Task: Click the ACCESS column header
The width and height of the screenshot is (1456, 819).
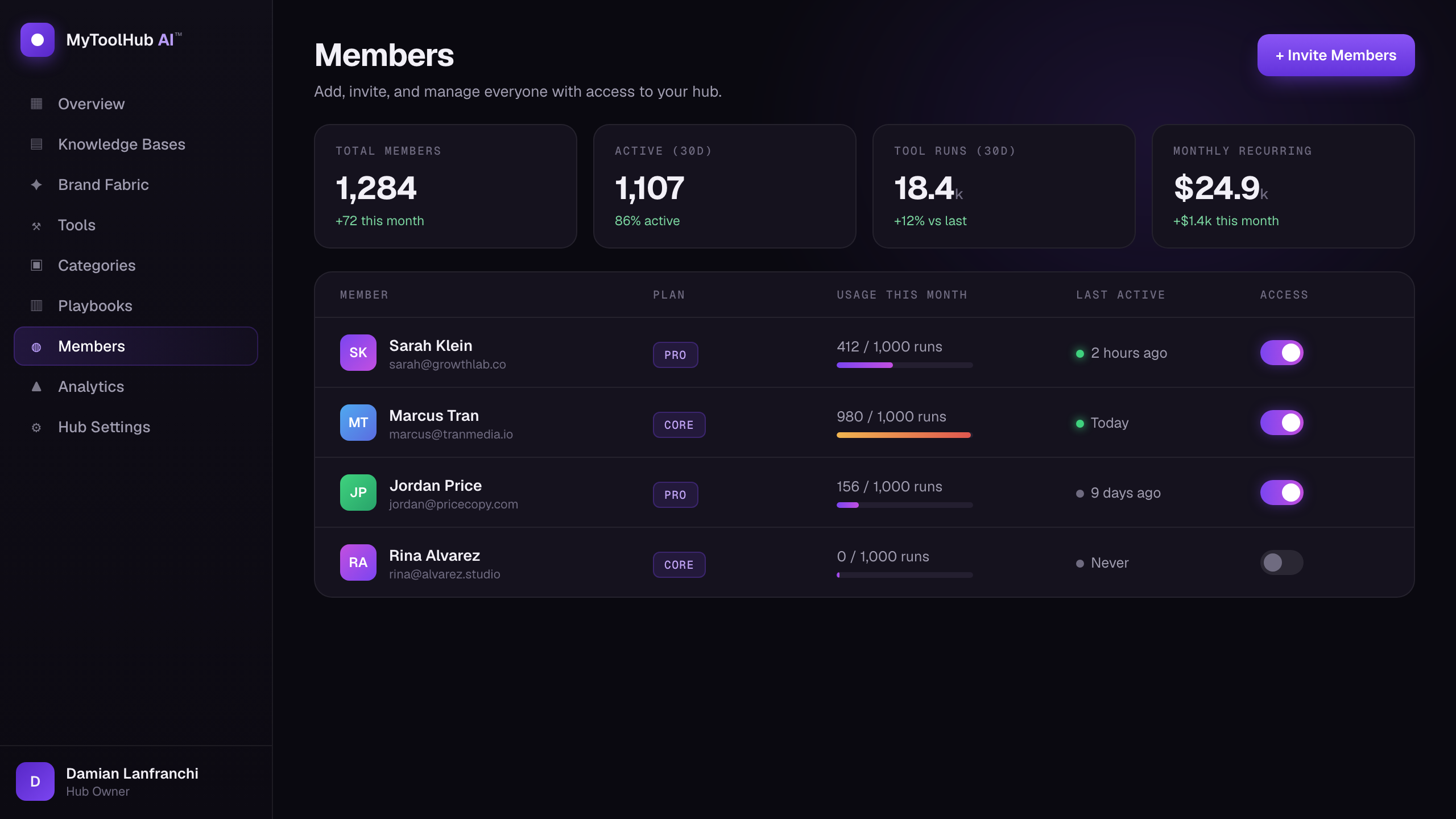Action: point(1284,295)
